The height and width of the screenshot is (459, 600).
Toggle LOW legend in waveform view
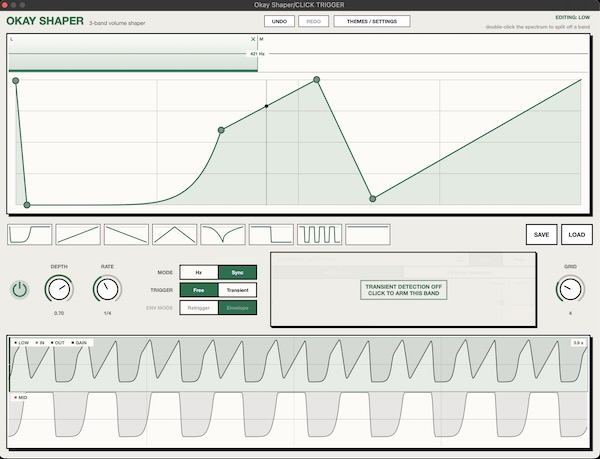[x=21, y=343]
